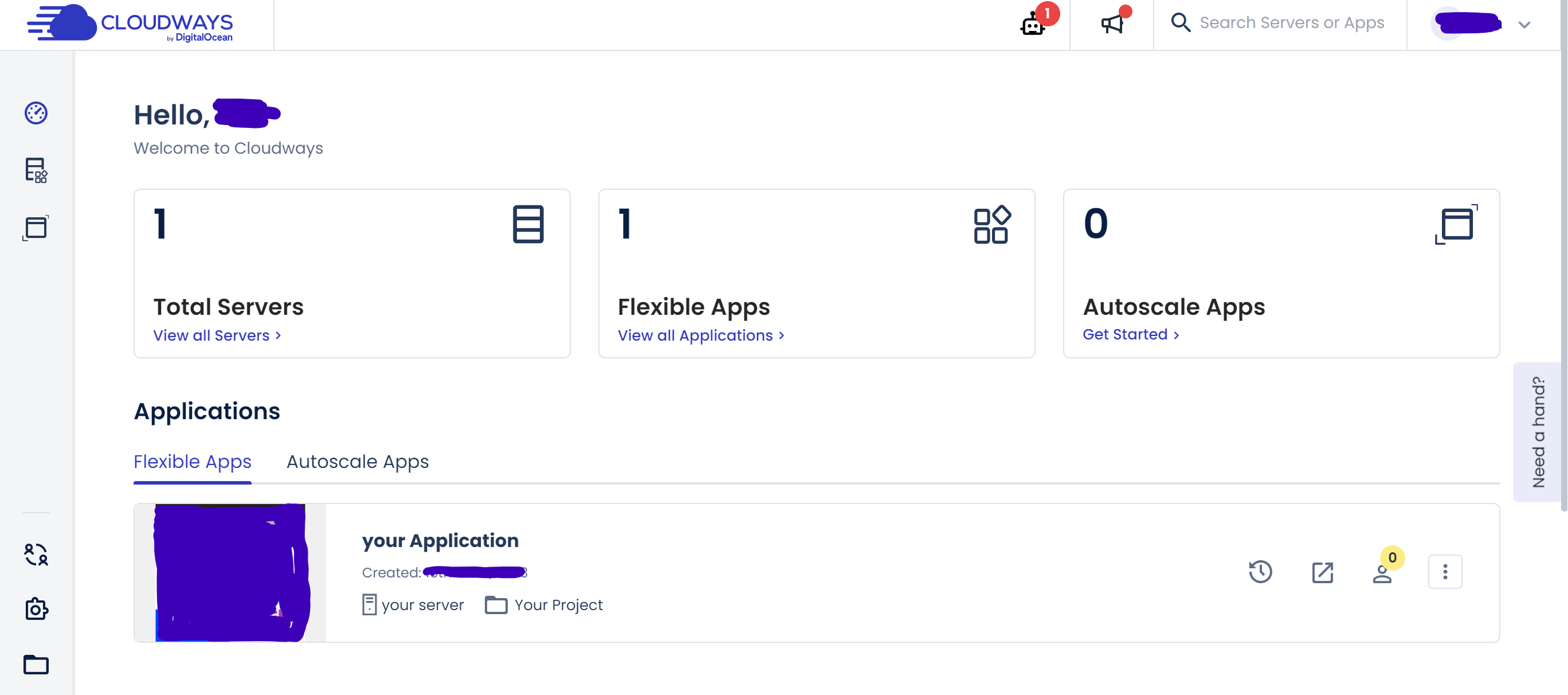Switch to the Autoscale Apps tab
Screen dimensions: 1568x695
pos(357,462)
